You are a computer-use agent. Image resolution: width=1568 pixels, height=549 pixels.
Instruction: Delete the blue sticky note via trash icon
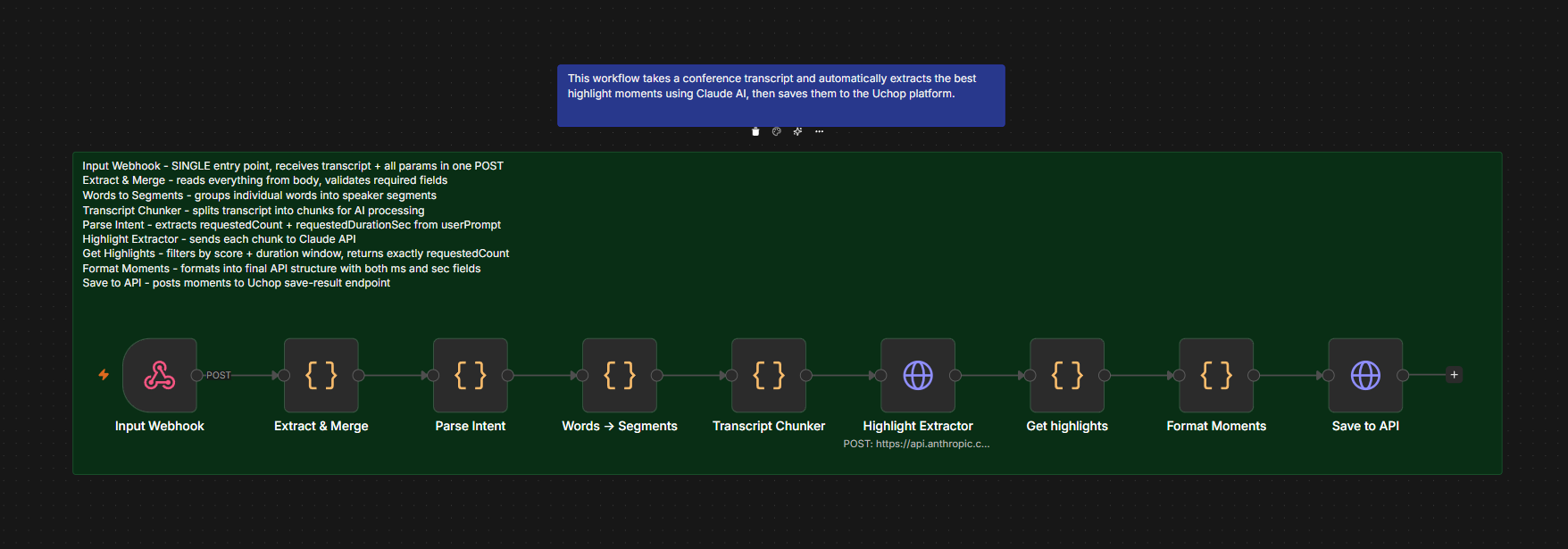pos(755,131)
